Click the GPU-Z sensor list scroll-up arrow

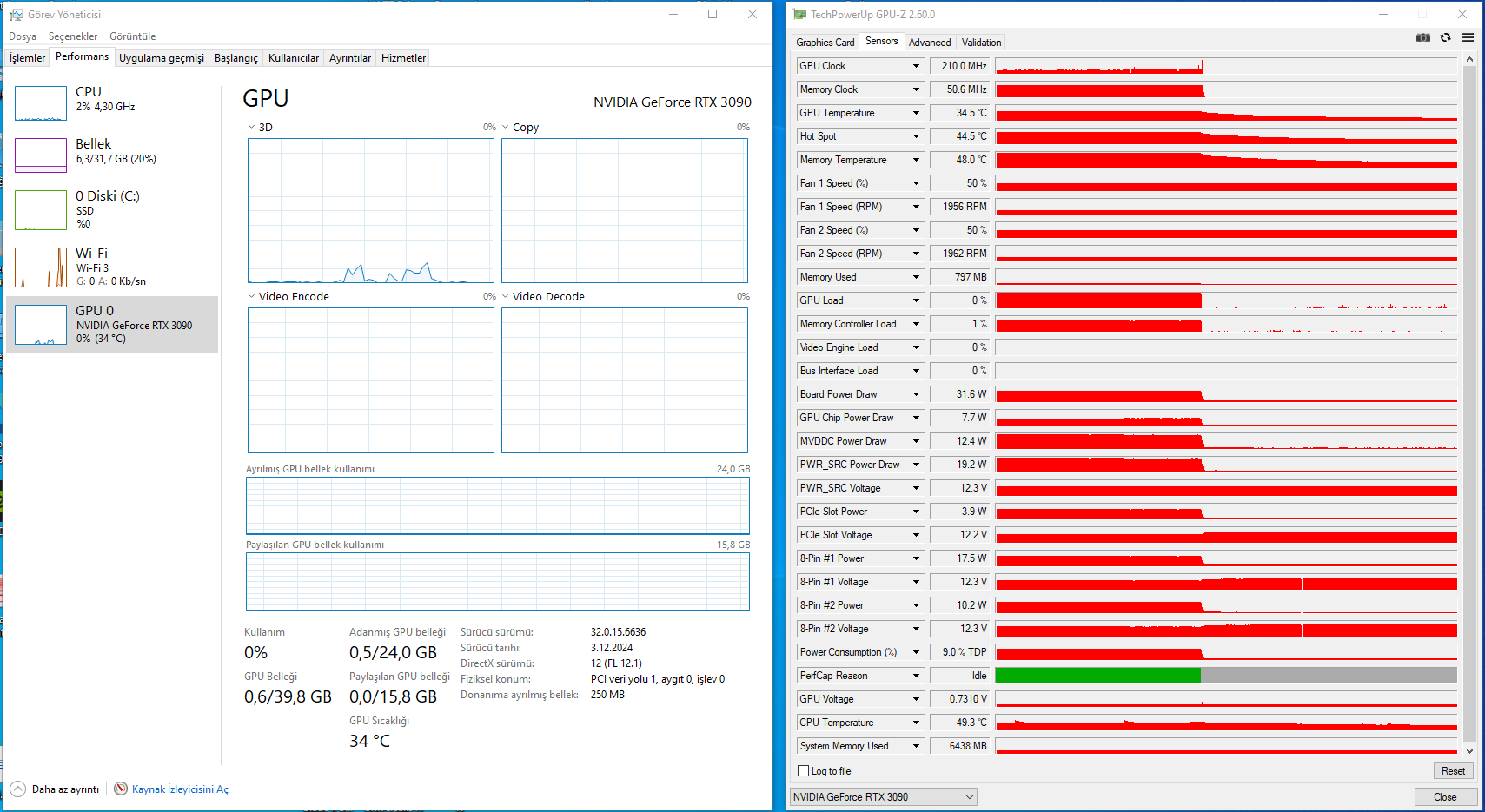[x=1469, y=59]
